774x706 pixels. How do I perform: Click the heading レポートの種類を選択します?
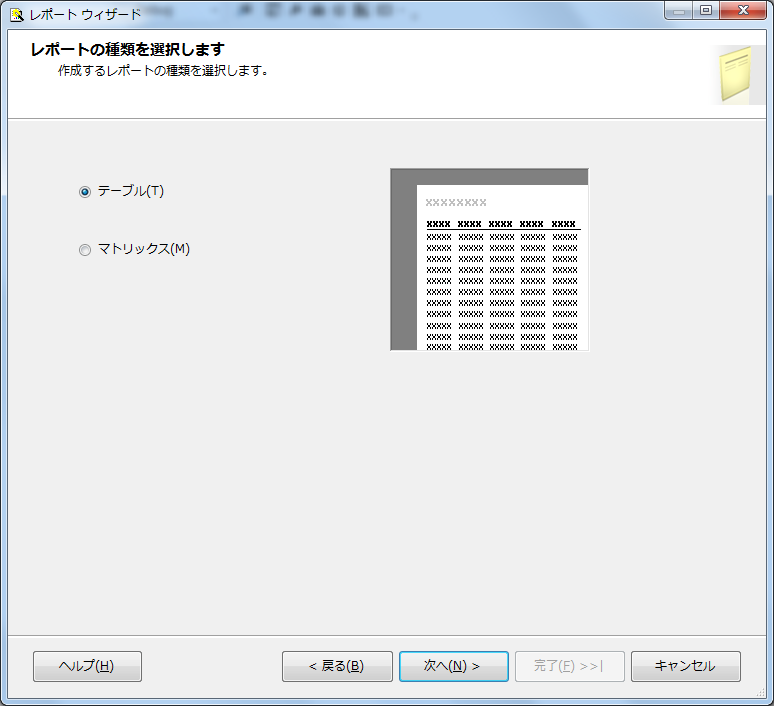click(128, 49)
